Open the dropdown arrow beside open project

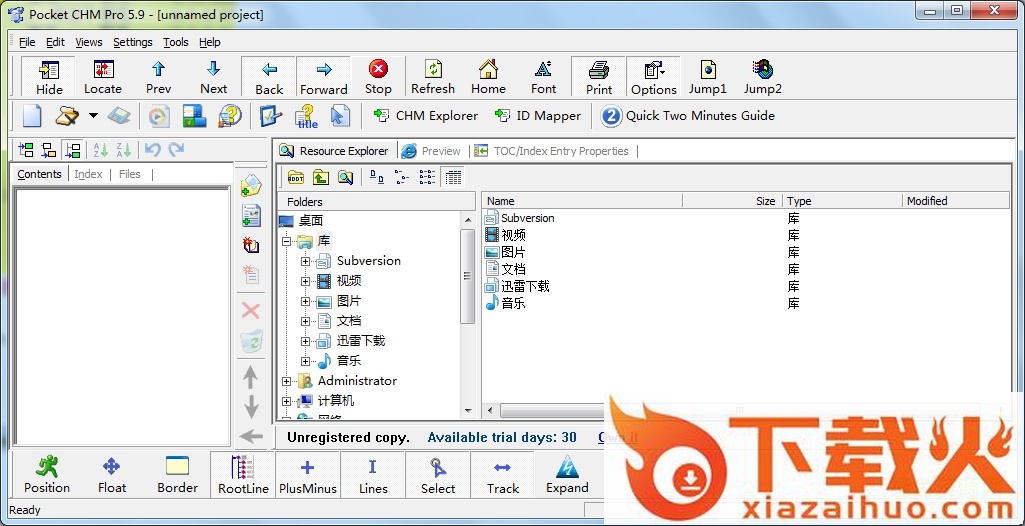(93, 116)
